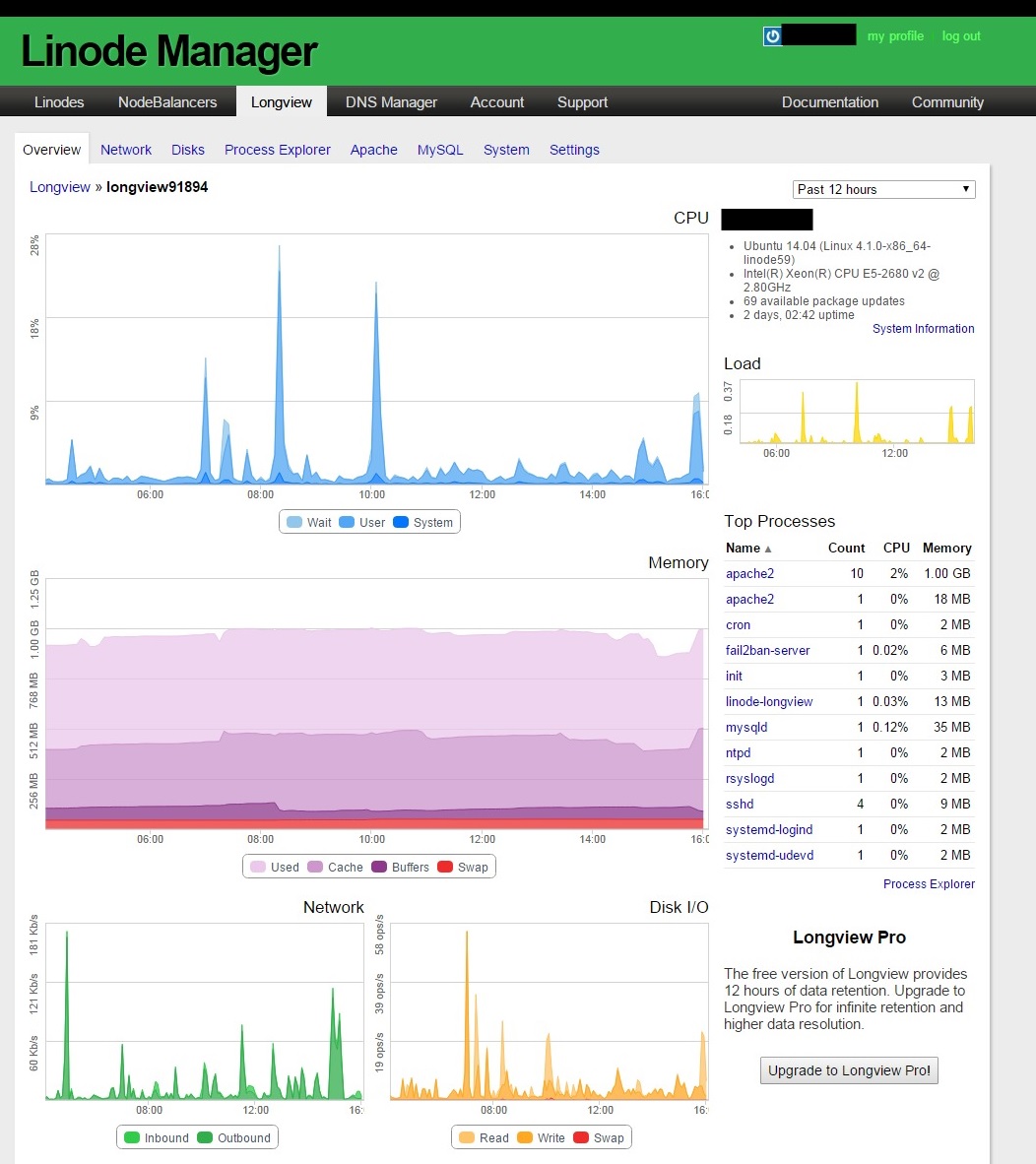Select the Longview main tab
Image resolution: width=1036 pixels, height=1164 pixels.
point(282,101)
